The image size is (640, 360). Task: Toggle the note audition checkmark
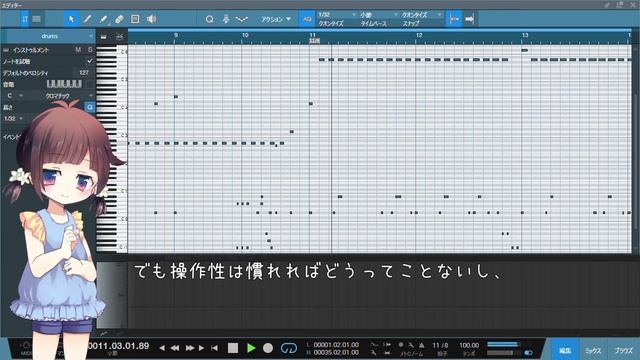[90, 61]
